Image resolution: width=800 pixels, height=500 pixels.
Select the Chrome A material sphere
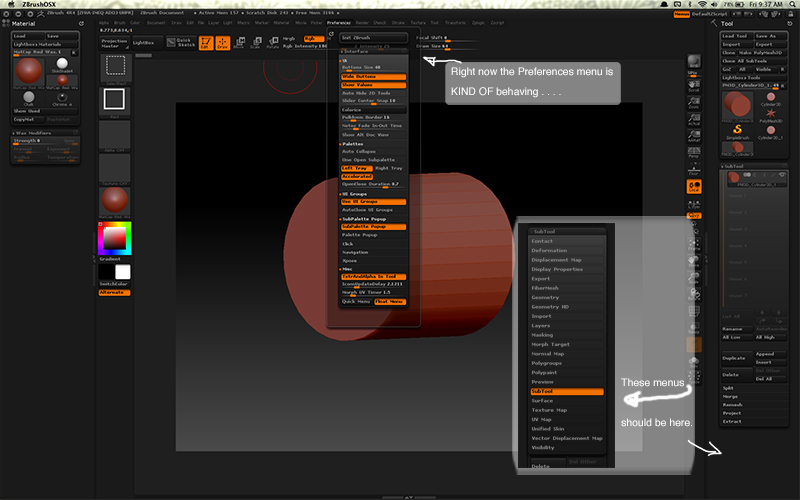click(x=62, y=98)
